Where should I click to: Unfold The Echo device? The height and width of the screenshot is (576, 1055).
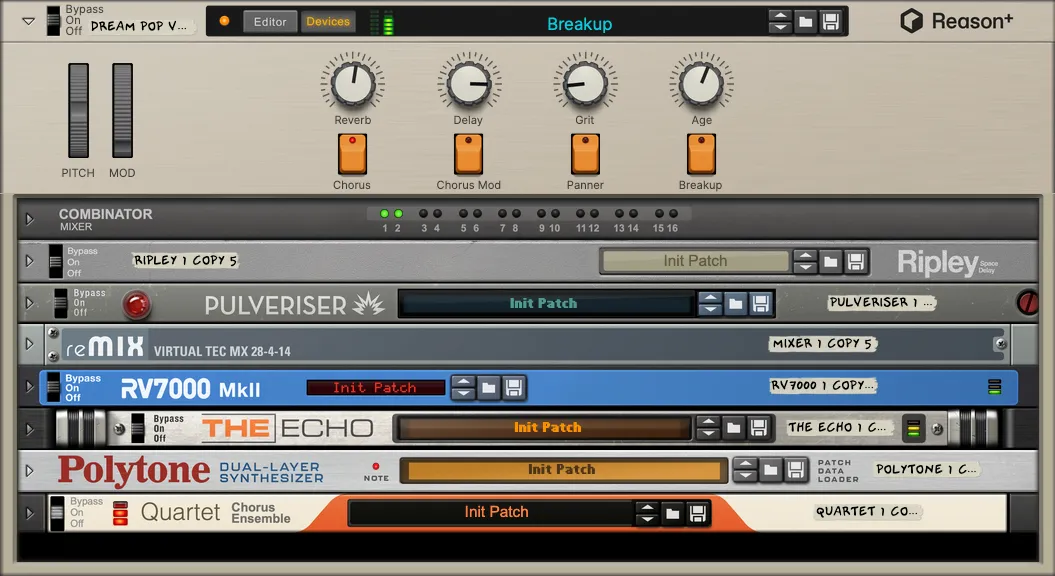click(29, 429)
